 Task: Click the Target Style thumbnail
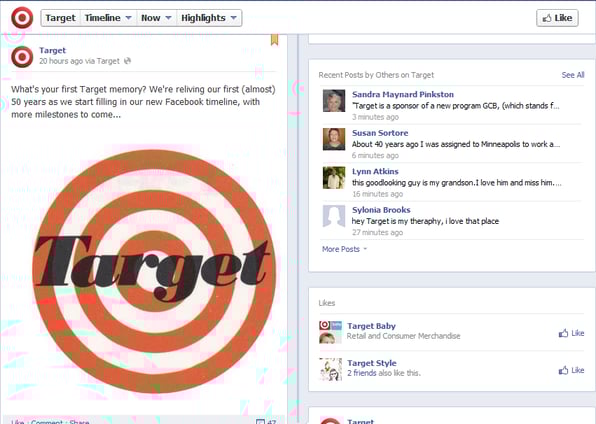pos(330,369)
